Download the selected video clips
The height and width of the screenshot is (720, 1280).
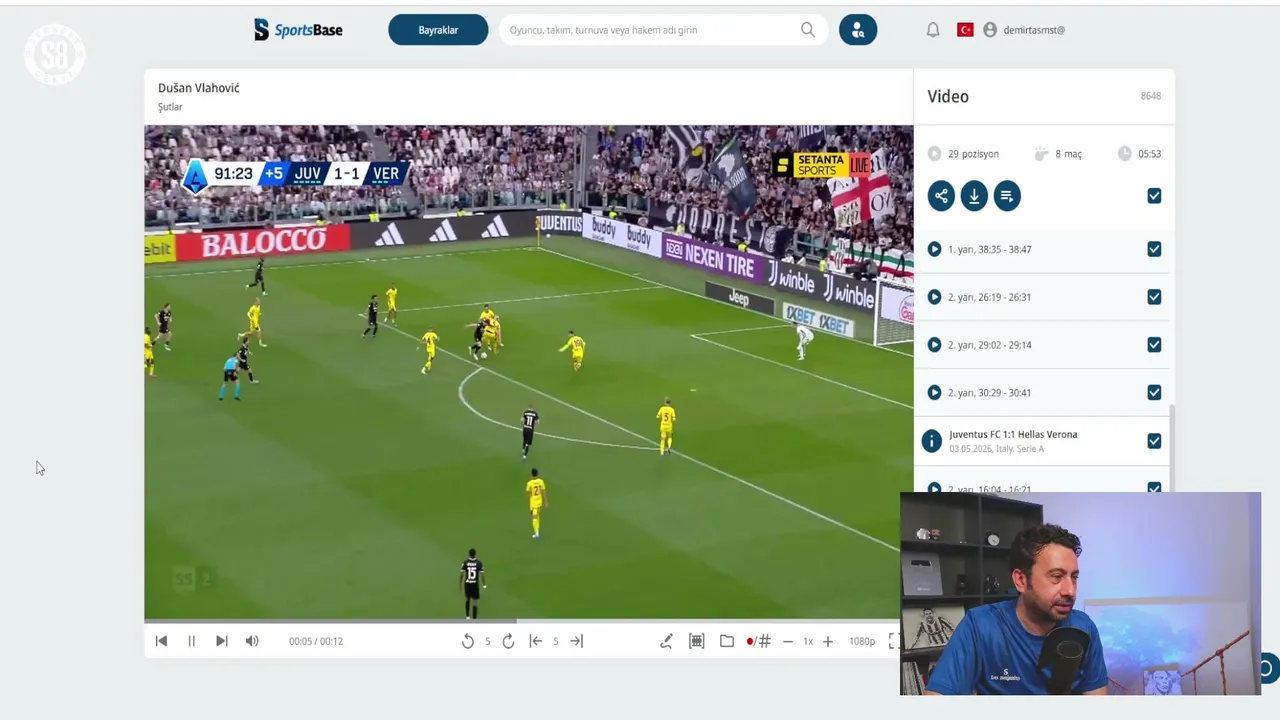(x=974, y=196)
